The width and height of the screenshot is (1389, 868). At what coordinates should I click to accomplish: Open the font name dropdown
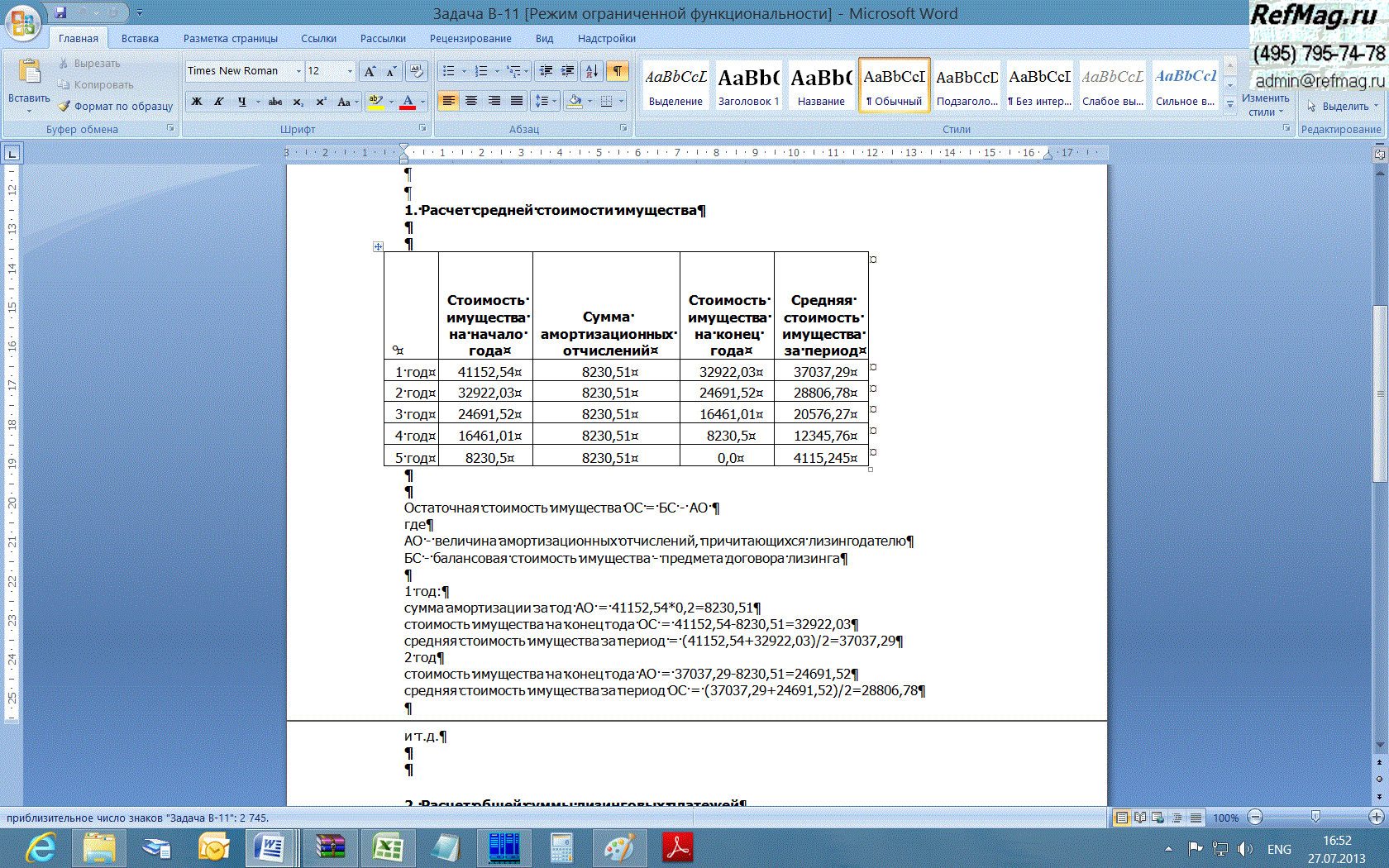(x=298, y=71)
